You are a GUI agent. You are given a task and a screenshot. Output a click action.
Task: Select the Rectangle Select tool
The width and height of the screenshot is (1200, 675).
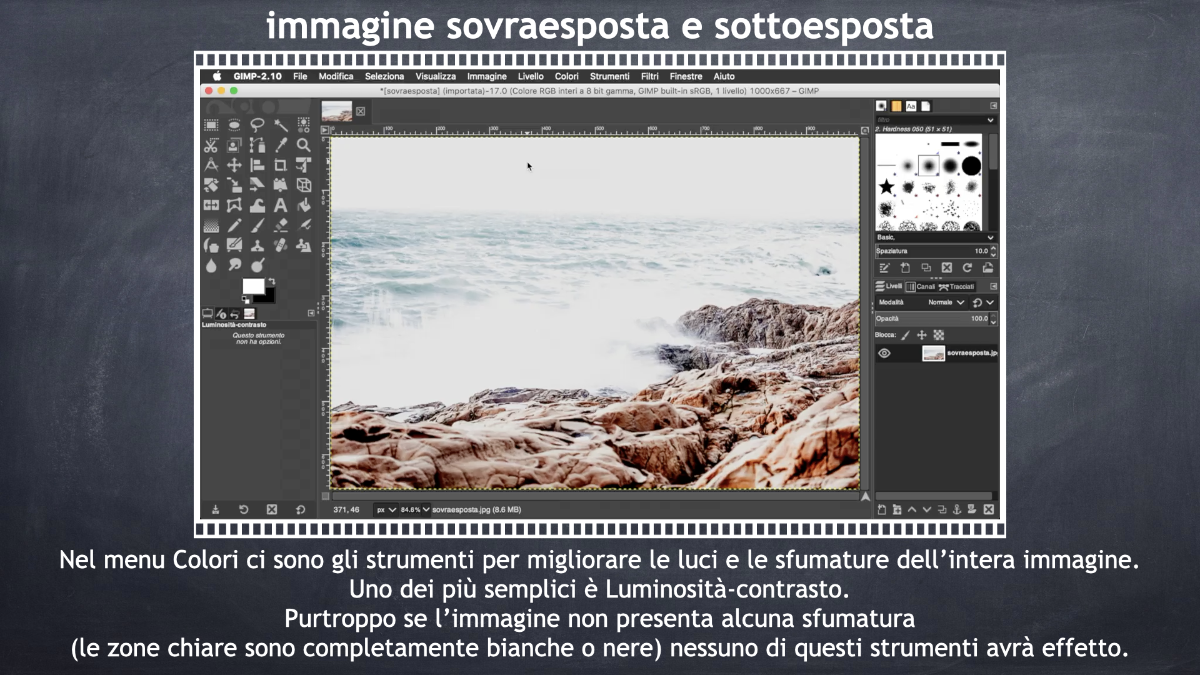(x=211, y=125)
